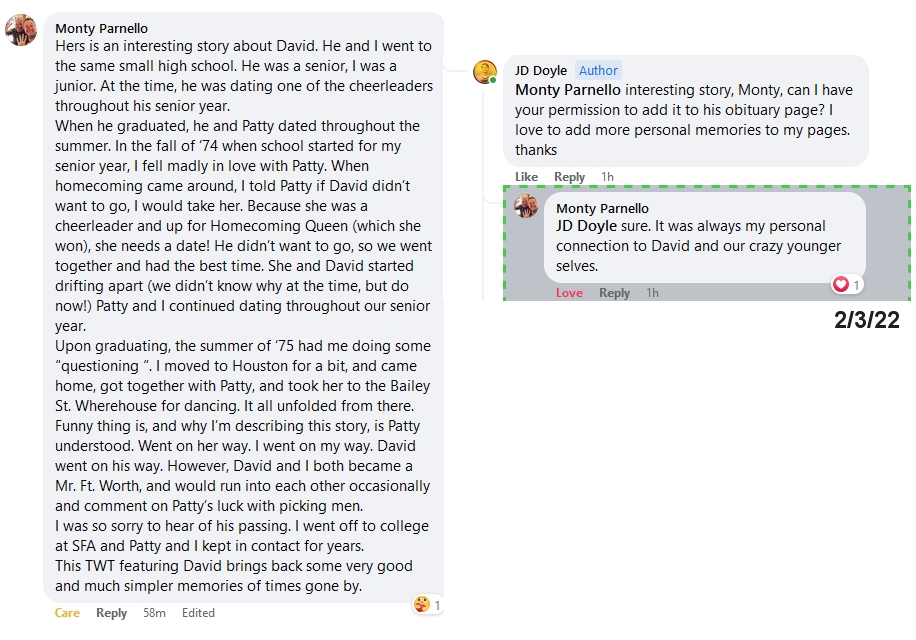Toggle the Care reaction on the story comment
Image resolution: width=916 pixels, height=640 pixels.
(x=67, y=613)
